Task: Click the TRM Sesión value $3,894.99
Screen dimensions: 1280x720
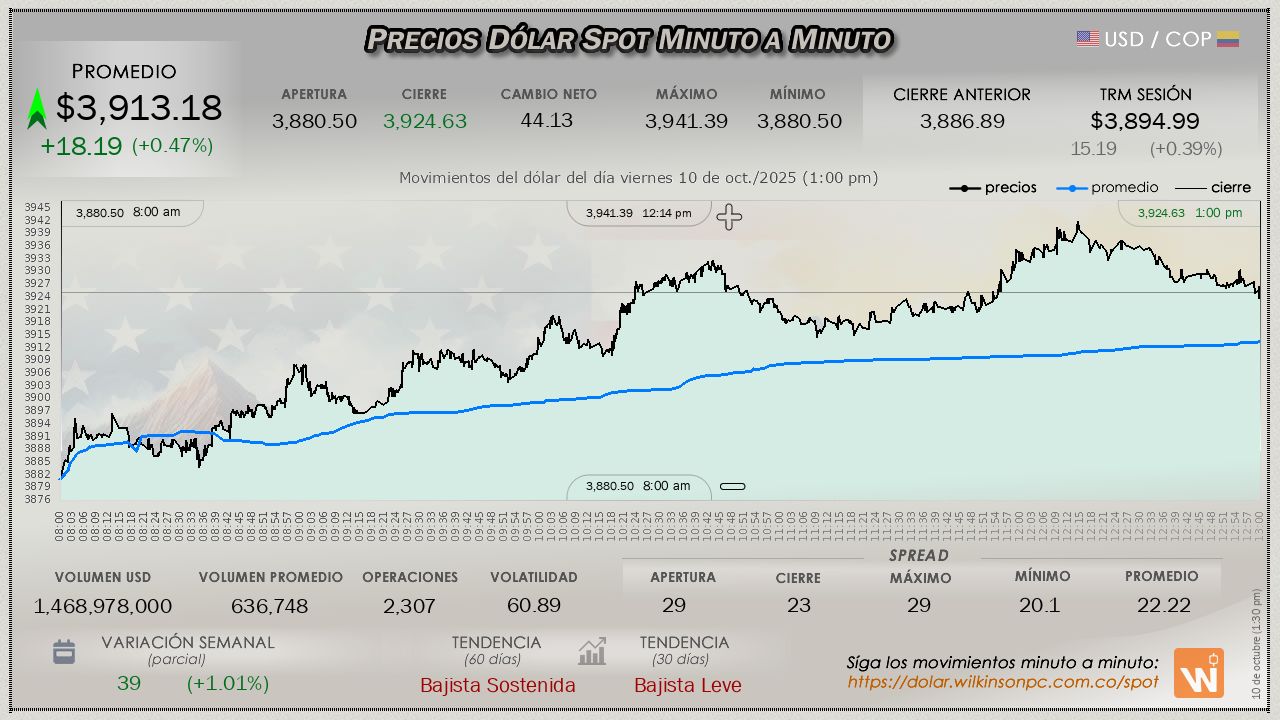Action: pyautogui.click(x=1145, y=121)
